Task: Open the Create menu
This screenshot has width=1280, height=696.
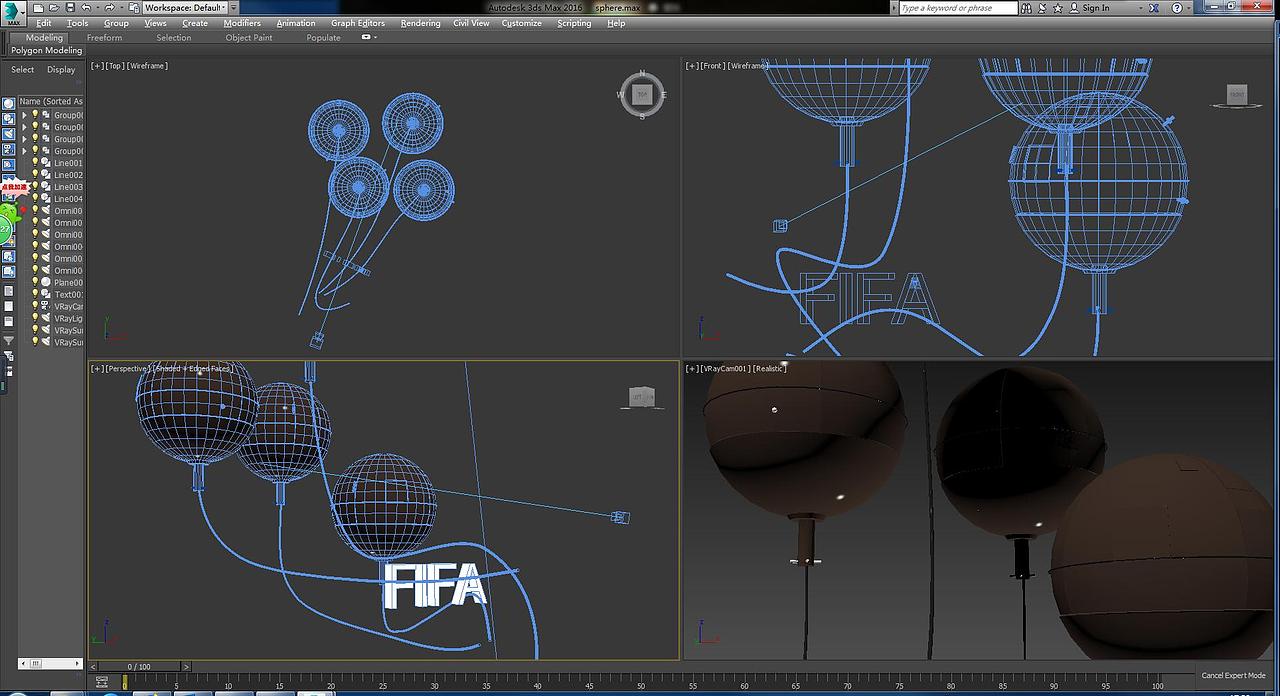Action: (x=195, y=23)
